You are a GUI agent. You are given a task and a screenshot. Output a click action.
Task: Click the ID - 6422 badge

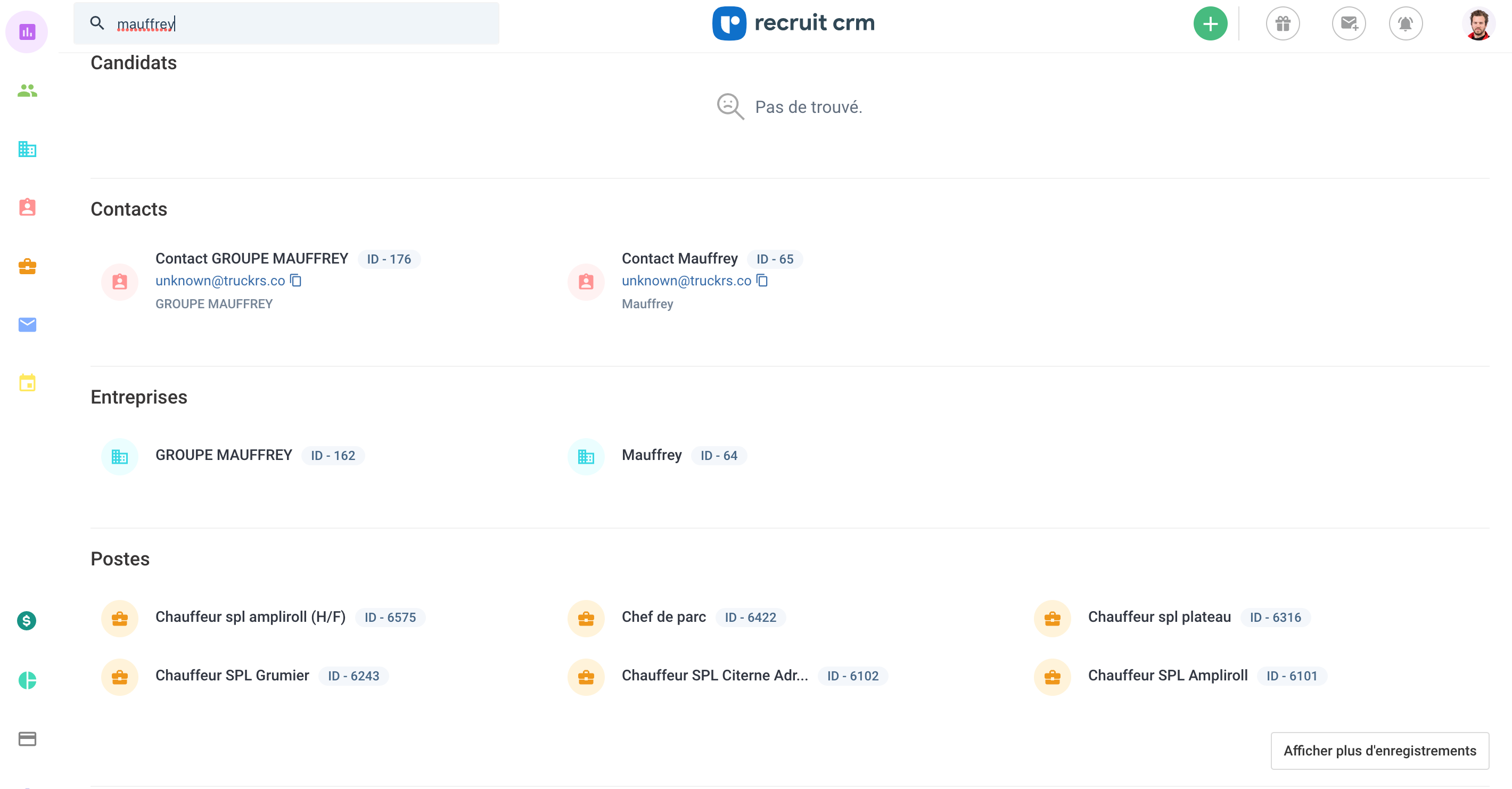click(751, 618)
